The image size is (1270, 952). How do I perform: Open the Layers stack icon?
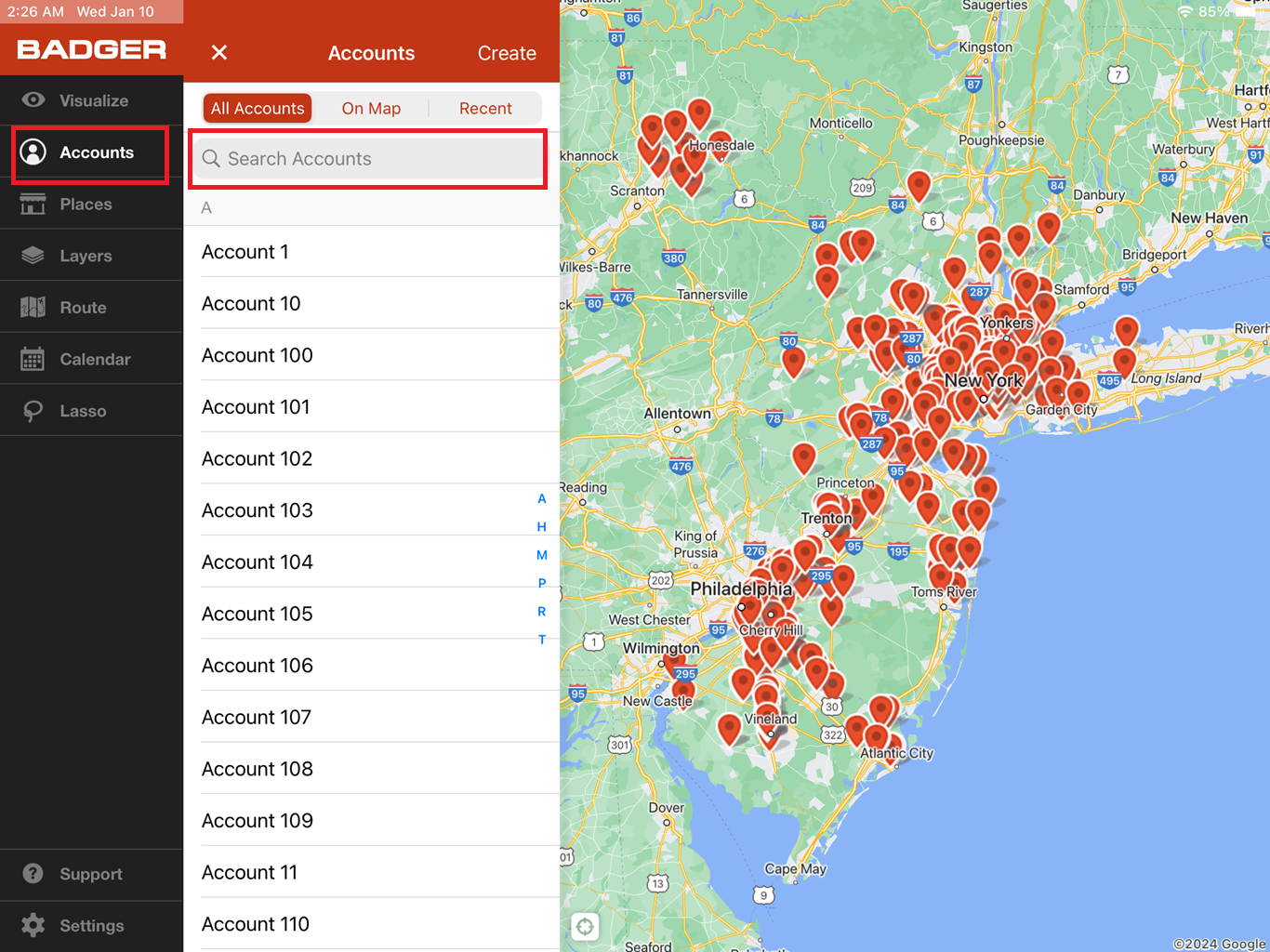click(x=33, y=256)
